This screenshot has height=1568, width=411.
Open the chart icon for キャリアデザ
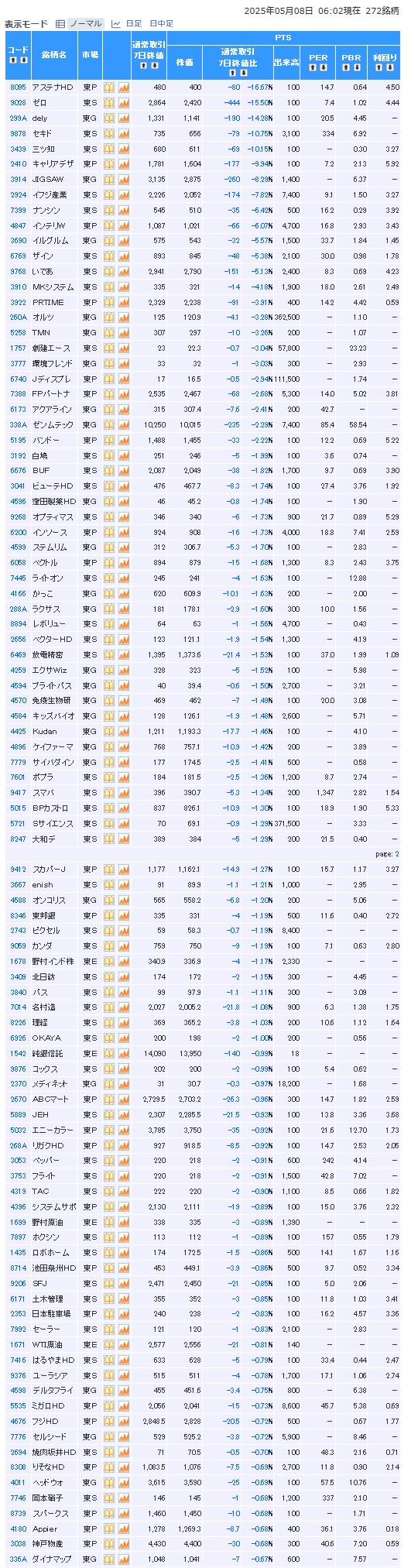pyautogui.click(x=124, y=164)
